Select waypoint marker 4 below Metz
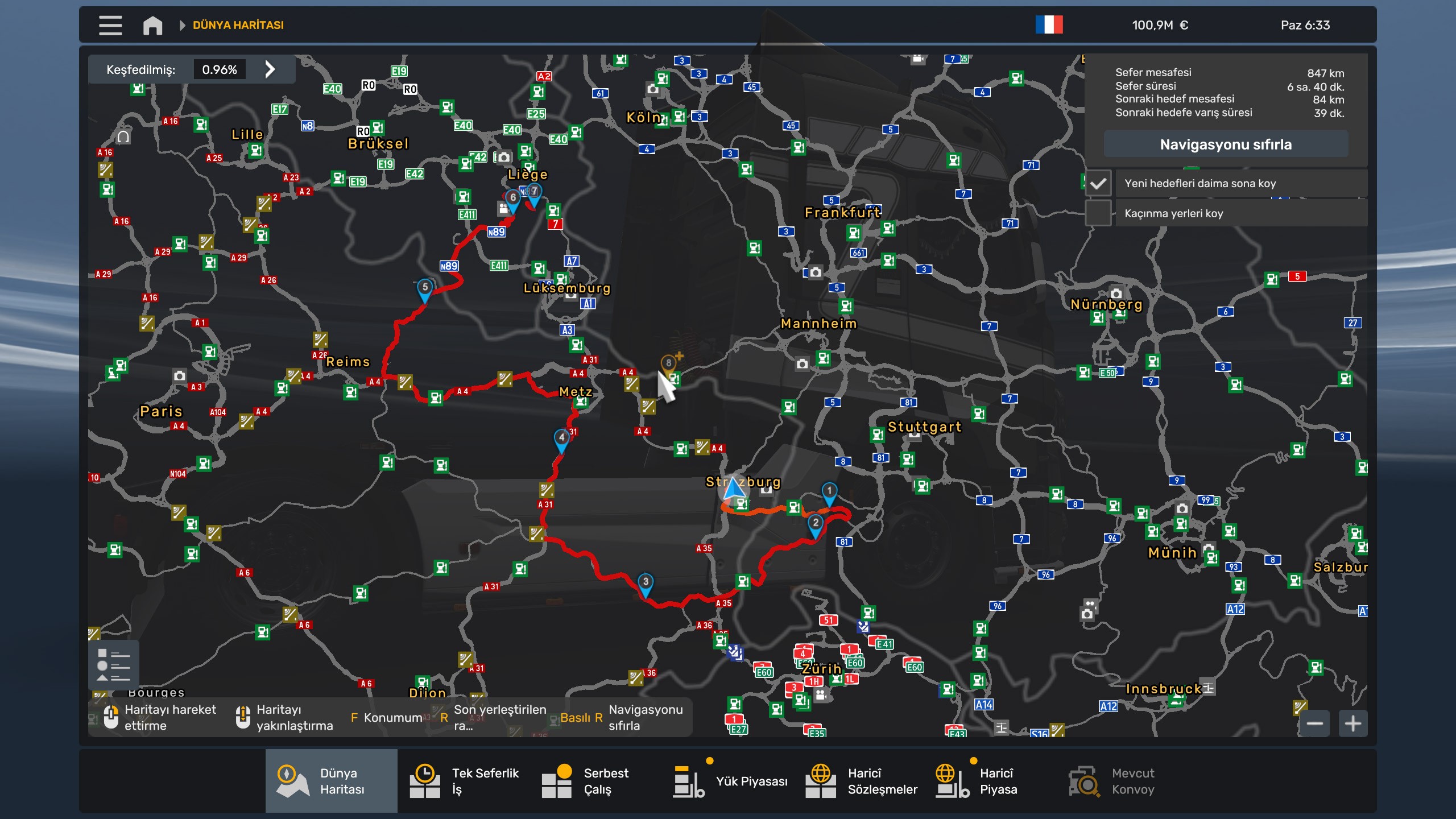 (562, 440)
